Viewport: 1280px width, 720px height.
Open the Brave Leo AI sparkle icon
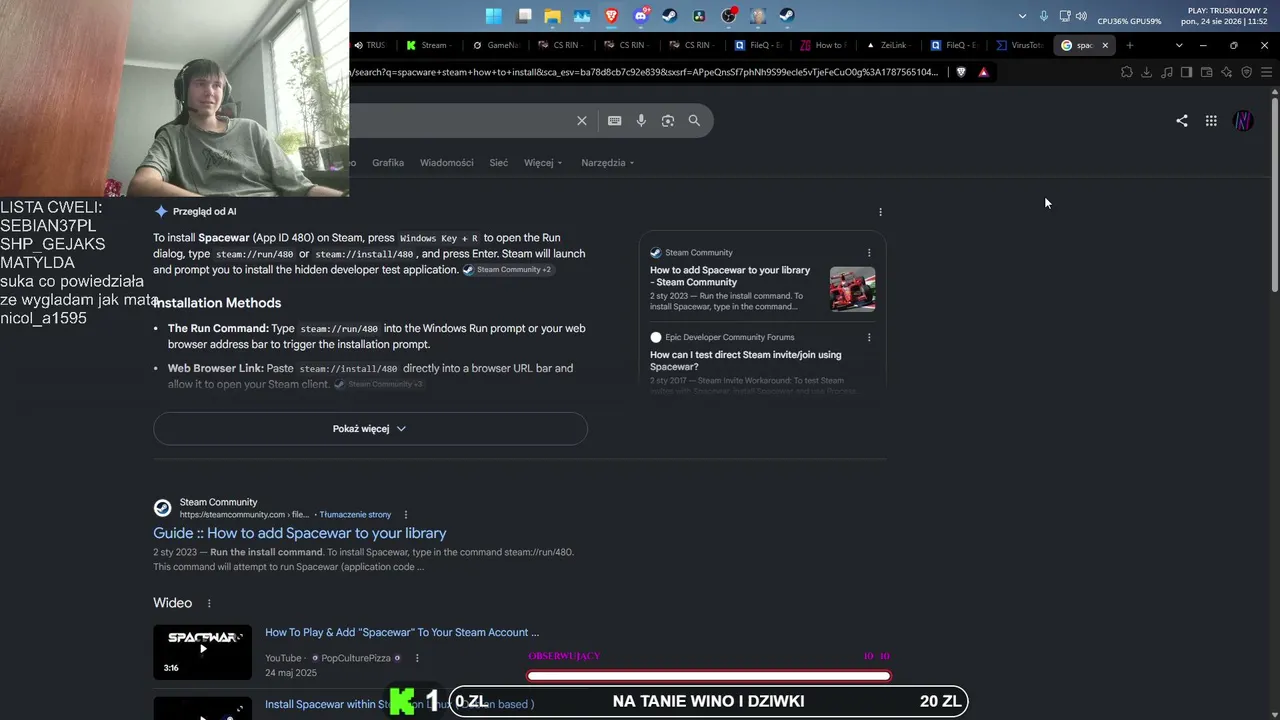coord(1227,72)
